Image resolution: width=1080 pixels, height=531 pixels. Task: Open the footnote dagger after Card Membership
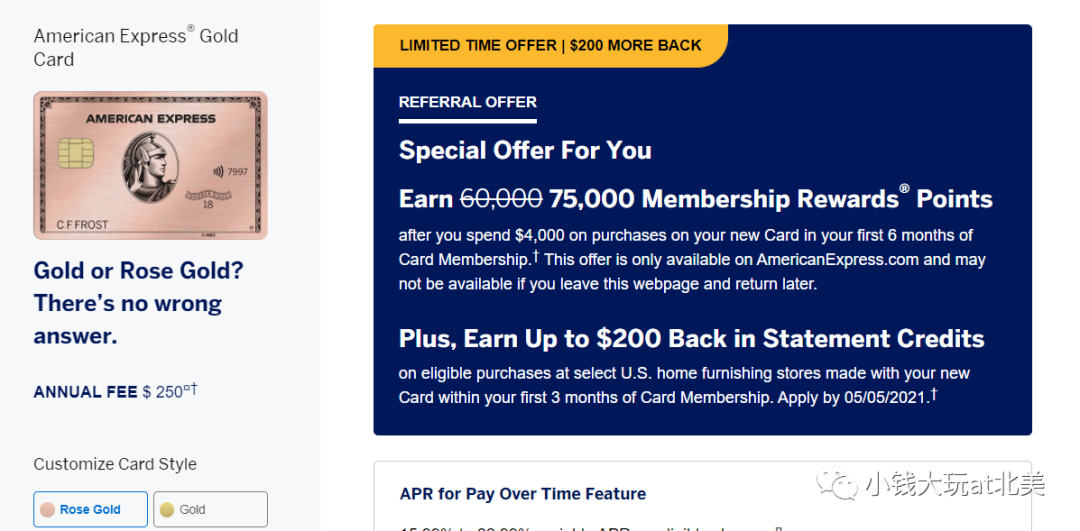[535, 258]
